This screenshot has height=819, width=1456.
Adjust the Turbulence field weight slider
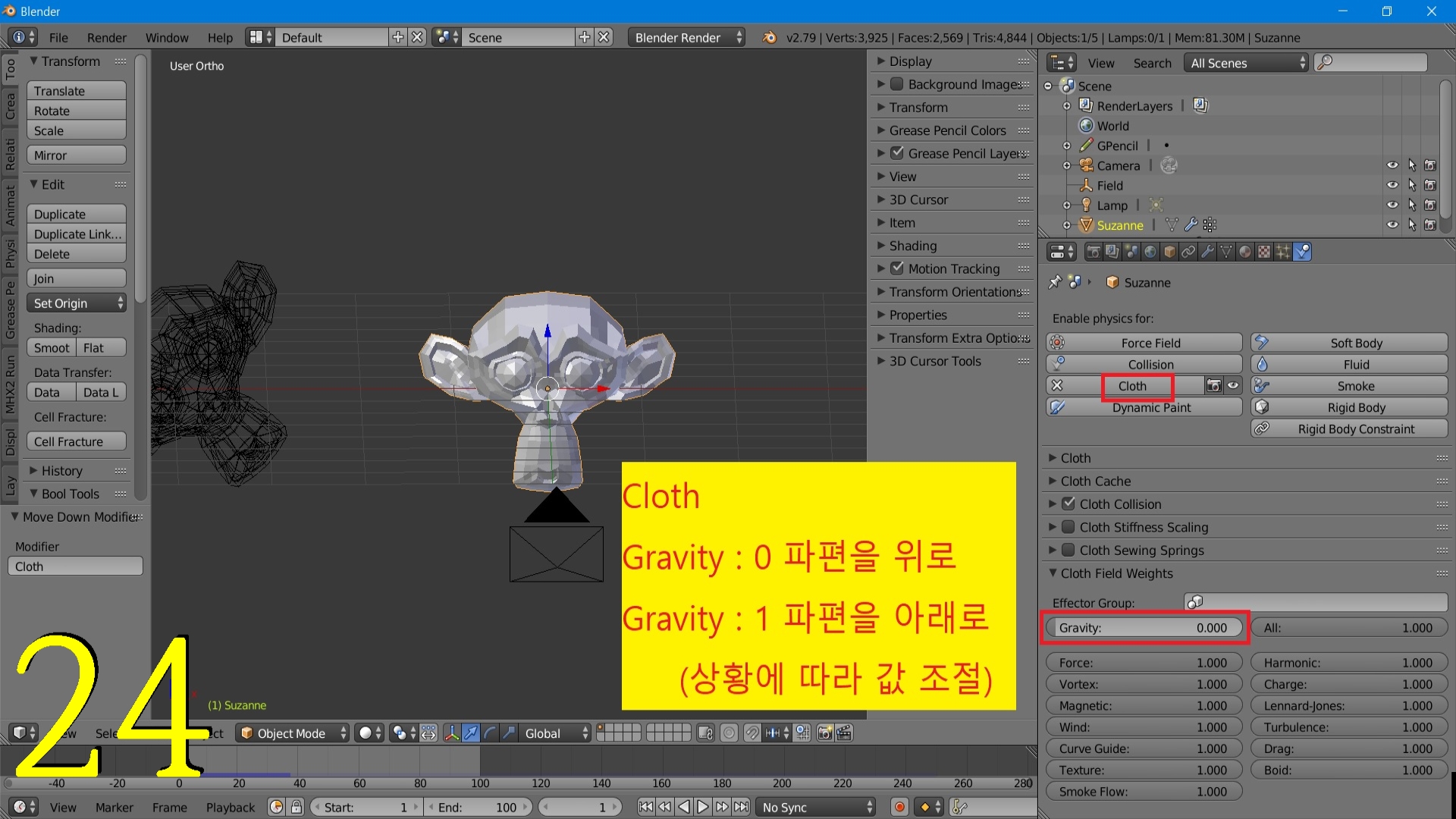point(1349,727)
